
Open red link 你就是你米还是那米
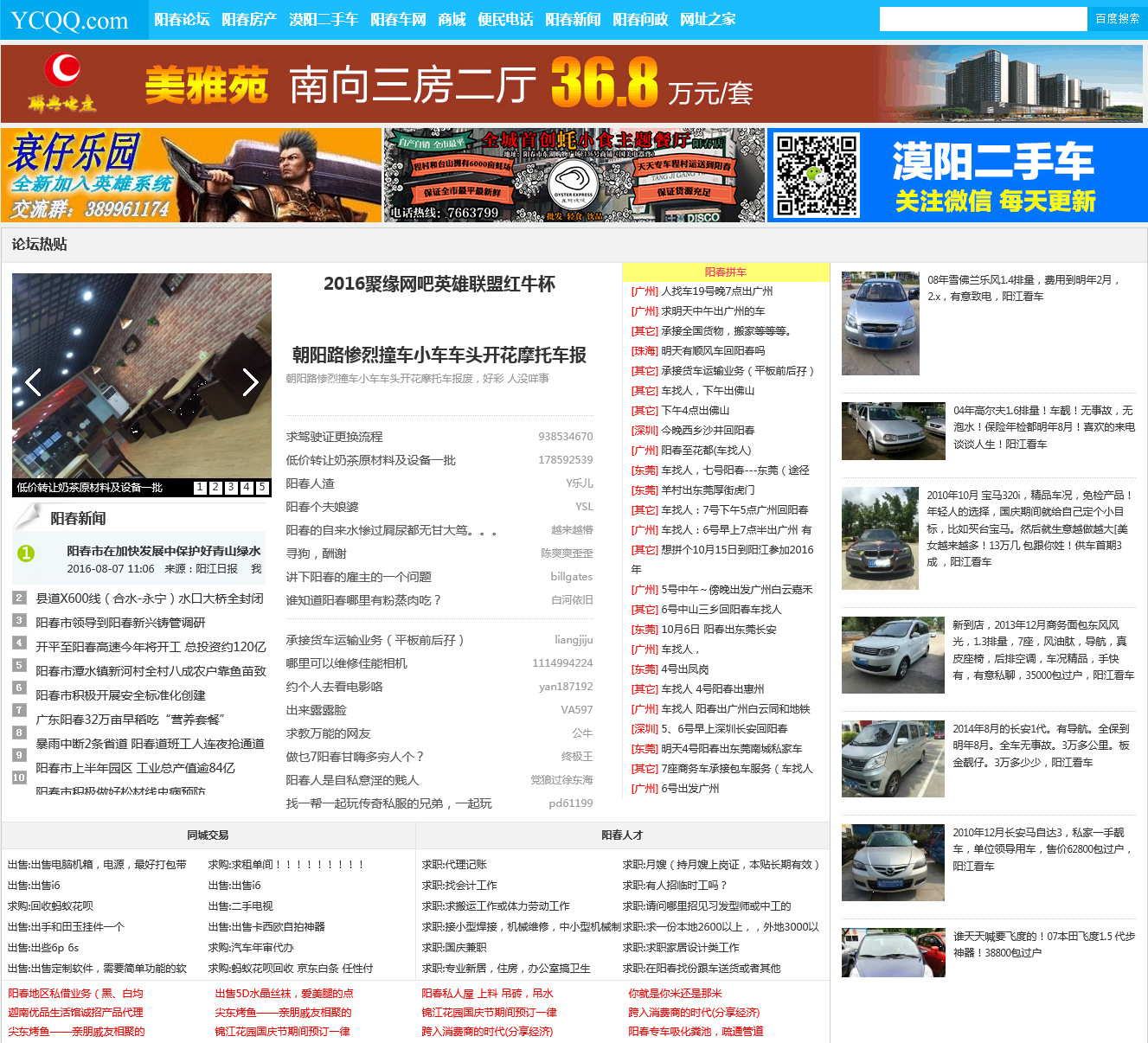coord(675,994)
